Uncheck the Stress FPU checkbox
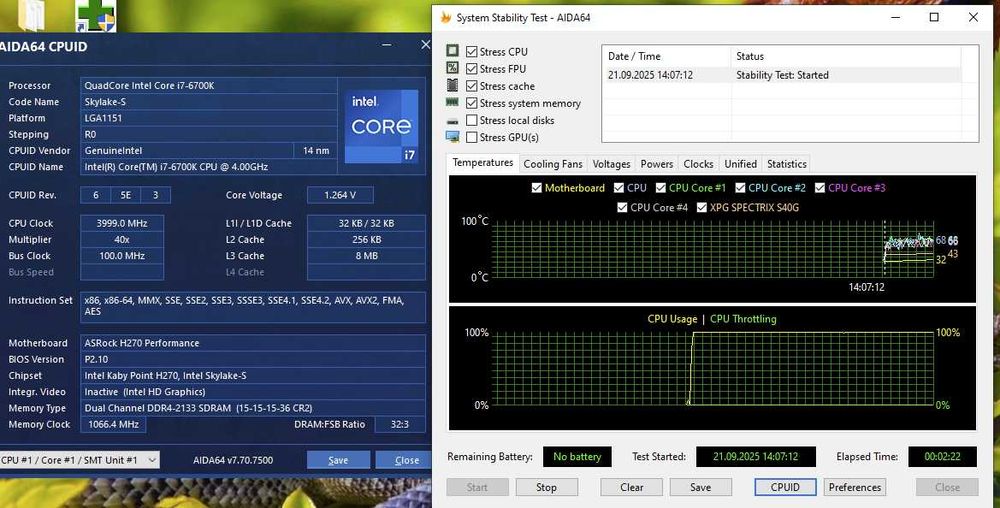 [471, 69]
